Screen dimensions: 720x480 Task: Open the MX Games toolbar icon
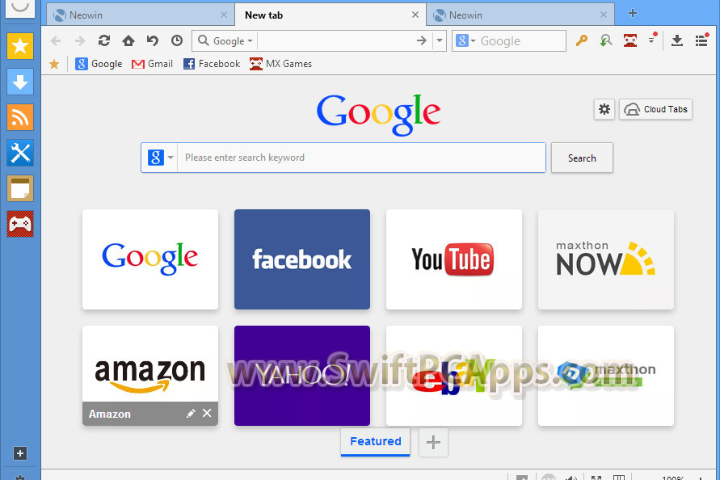pyautogui.click(x=630, y=41)
